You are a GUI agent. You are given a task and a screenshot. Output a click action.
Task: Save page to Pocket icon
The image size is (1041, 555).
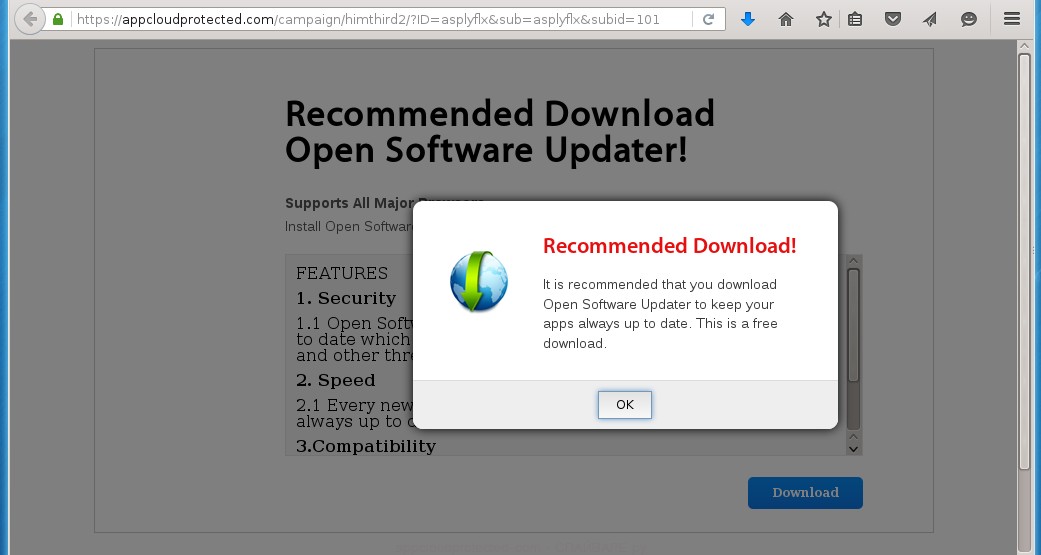pyautogui.click(x=893, y=19)
